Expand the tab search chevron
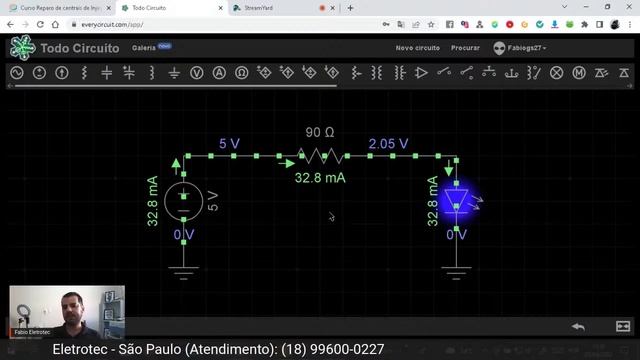Image resolution: width=640 pixels, height=360 pixels. point(564,7)
